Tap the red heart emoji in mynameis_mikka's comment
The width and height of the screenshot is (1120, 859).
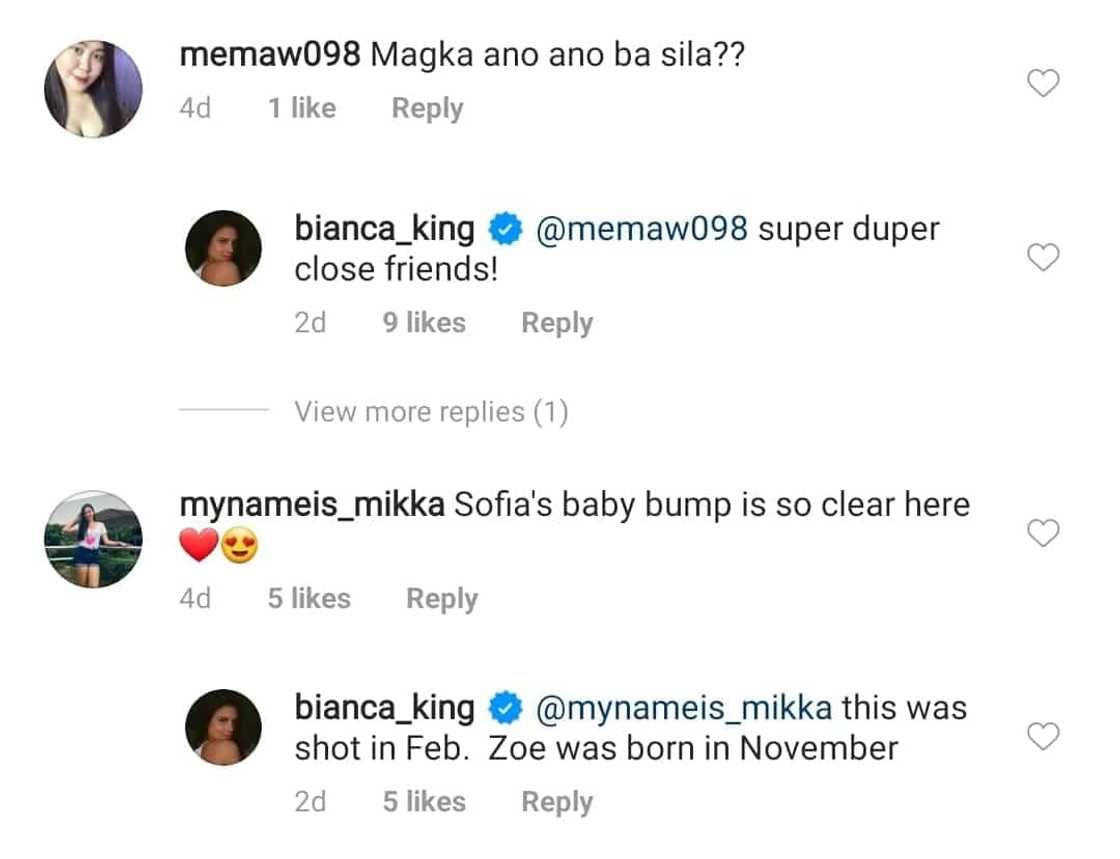click(200, 545)
